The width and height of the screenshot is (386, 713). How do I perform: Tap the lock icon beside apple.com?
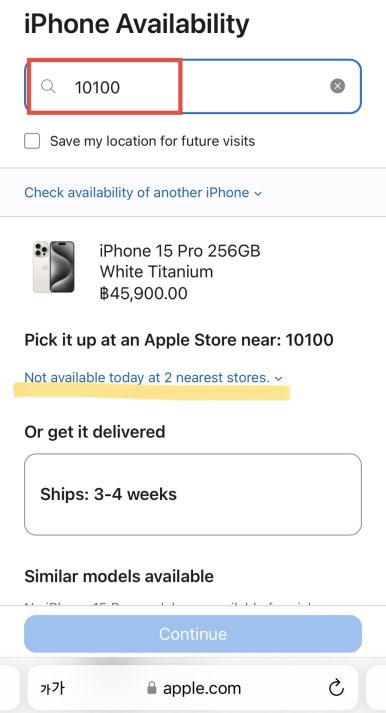[x=151, y=688]
